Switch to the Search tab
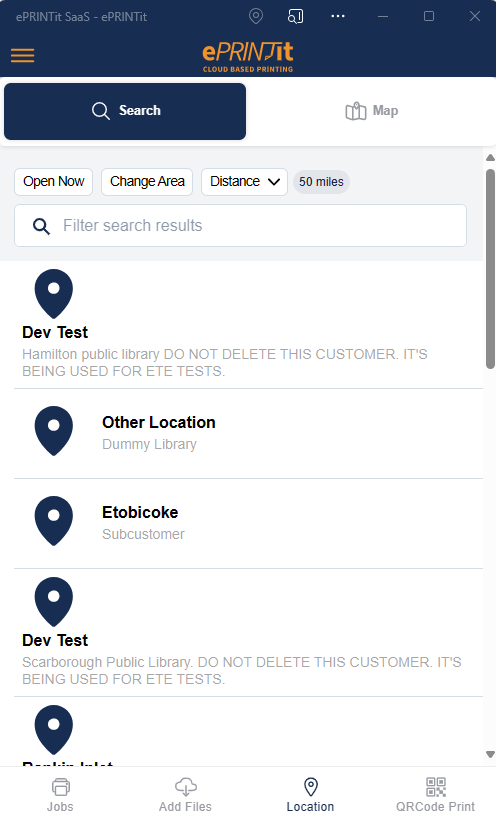The width and height of the screenshot is (496, 821). point(125,111)
